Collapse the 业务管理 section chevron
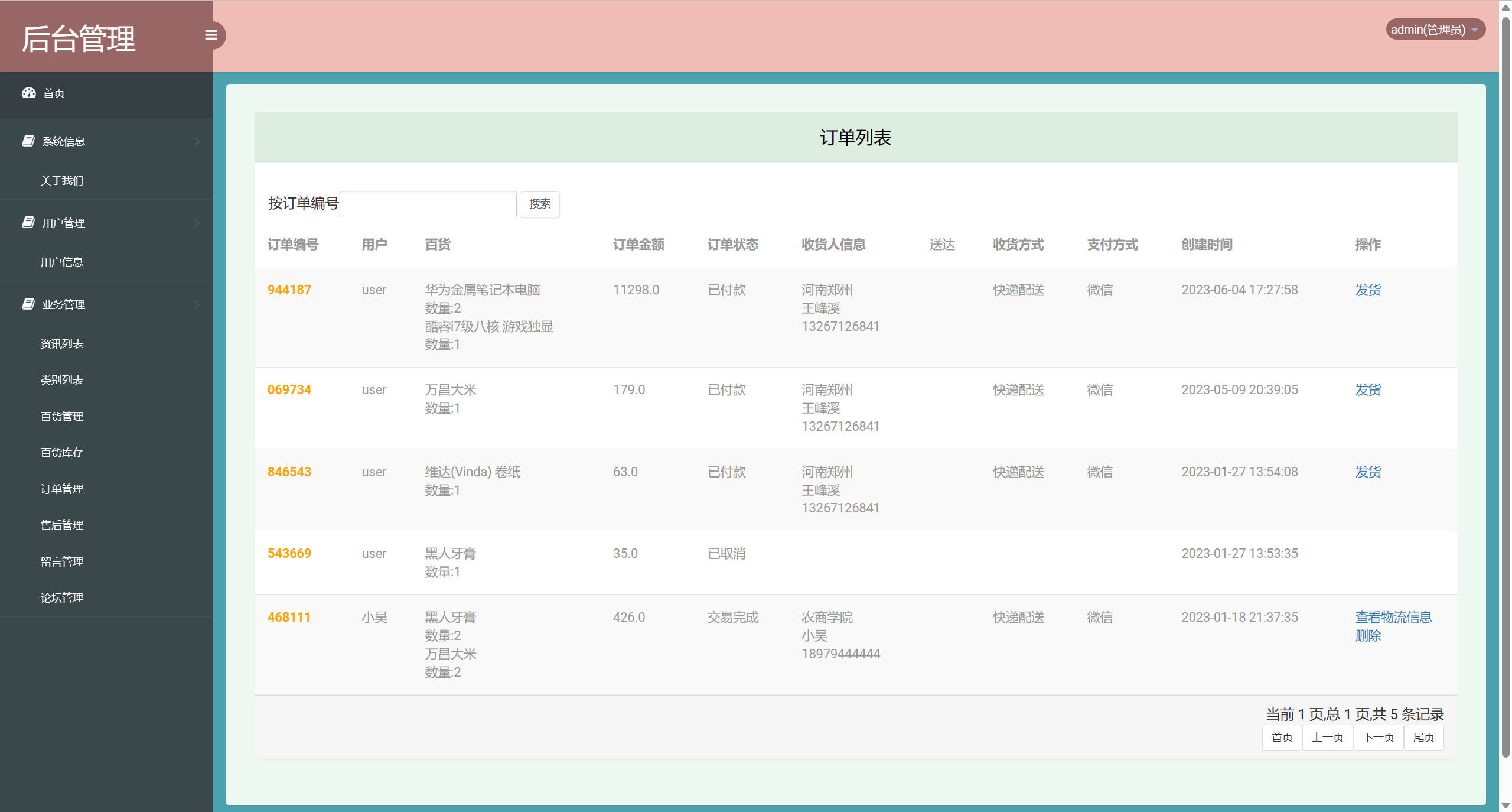 coord(197,304)
